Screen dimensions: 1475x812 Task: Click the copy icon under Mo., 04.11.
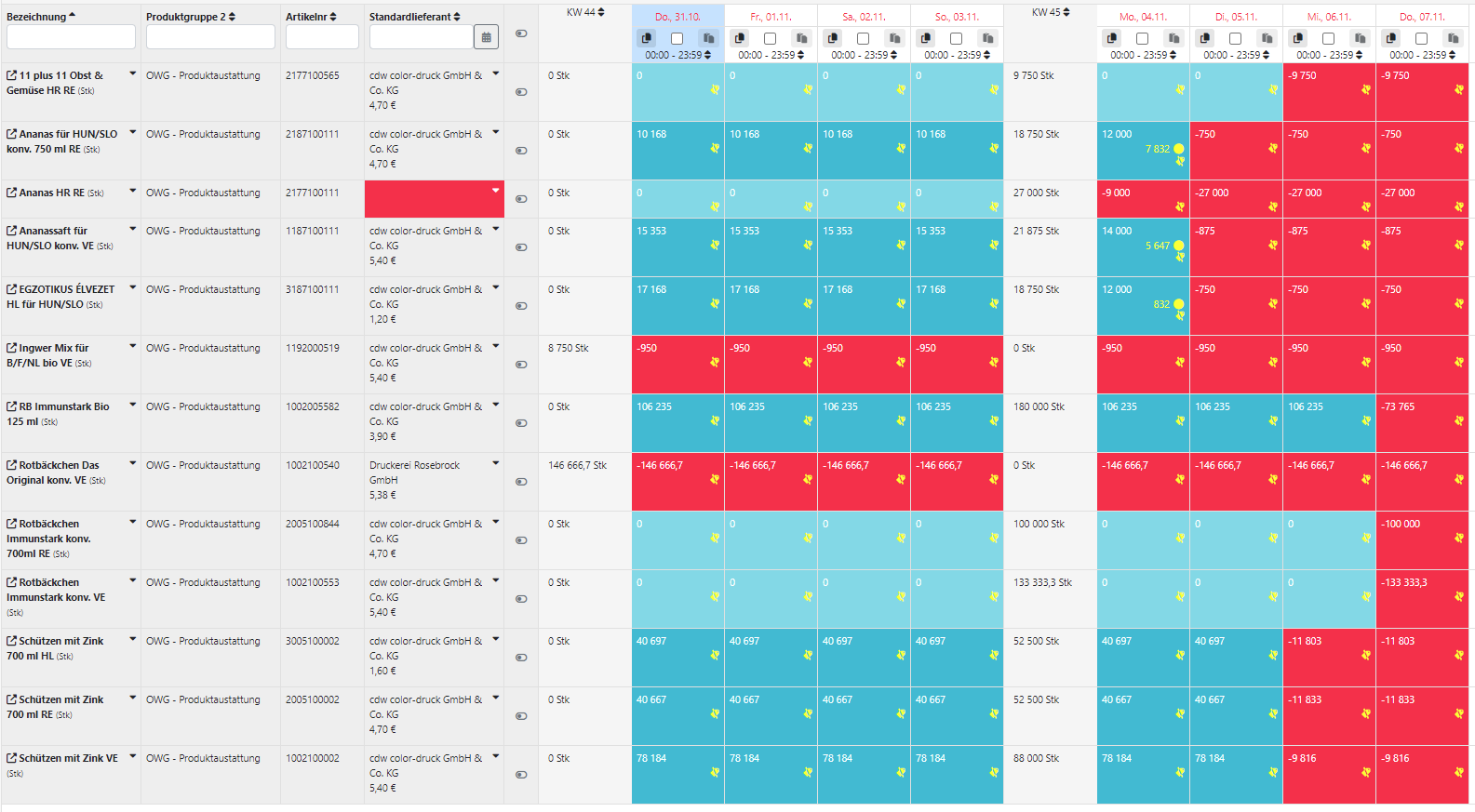click(x=1112, y=38)
